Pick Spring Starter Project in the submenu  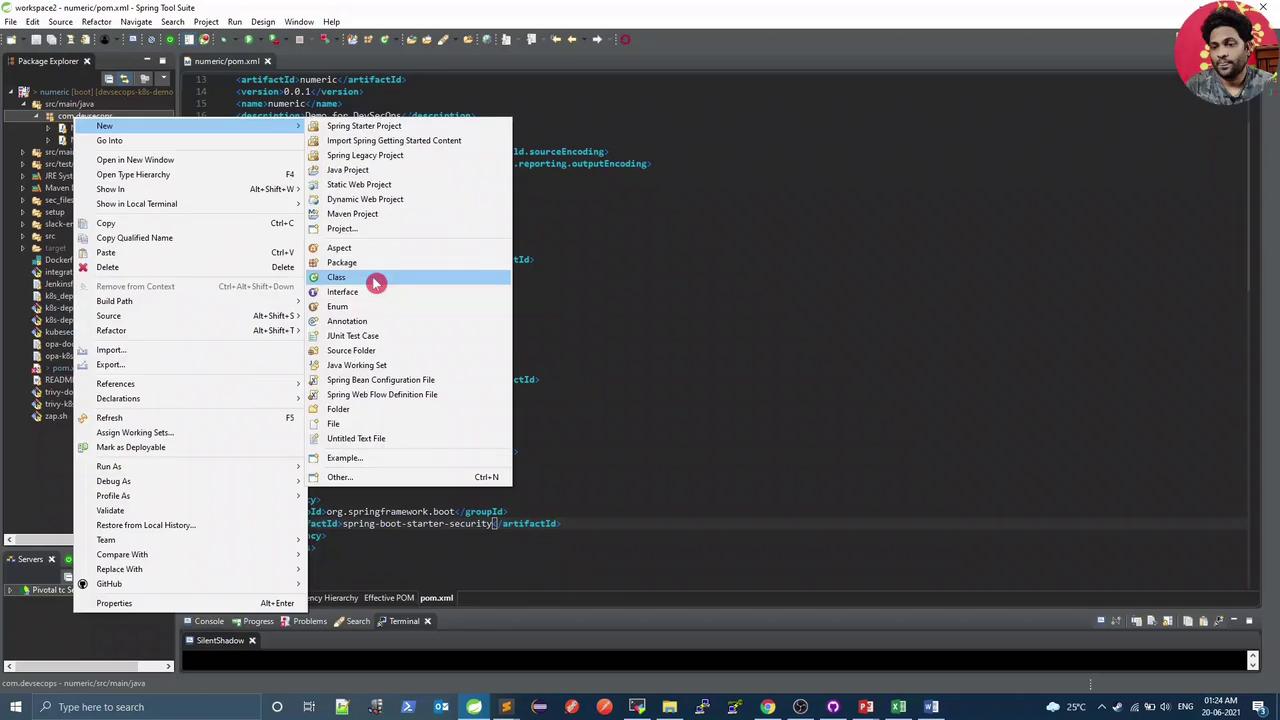pos(408,126)
